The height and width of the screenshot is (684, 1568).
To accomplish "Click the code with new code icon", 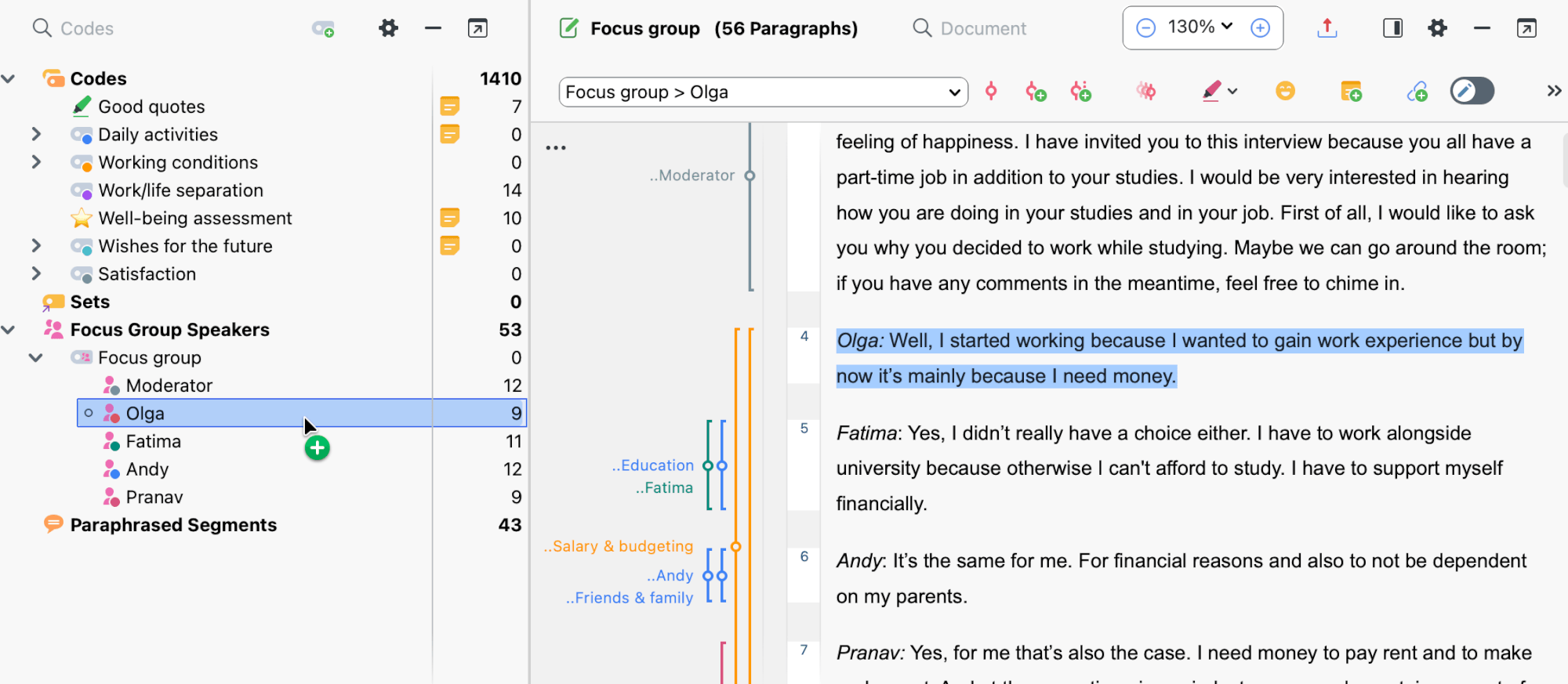I will pyautogui.click(x=1036, y=92).
